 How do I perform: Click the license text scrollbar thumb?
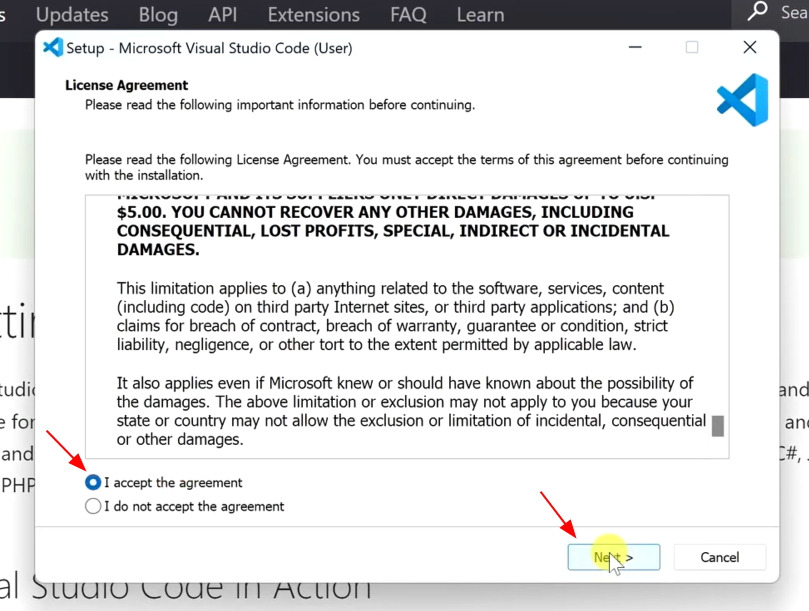(717, 426)
